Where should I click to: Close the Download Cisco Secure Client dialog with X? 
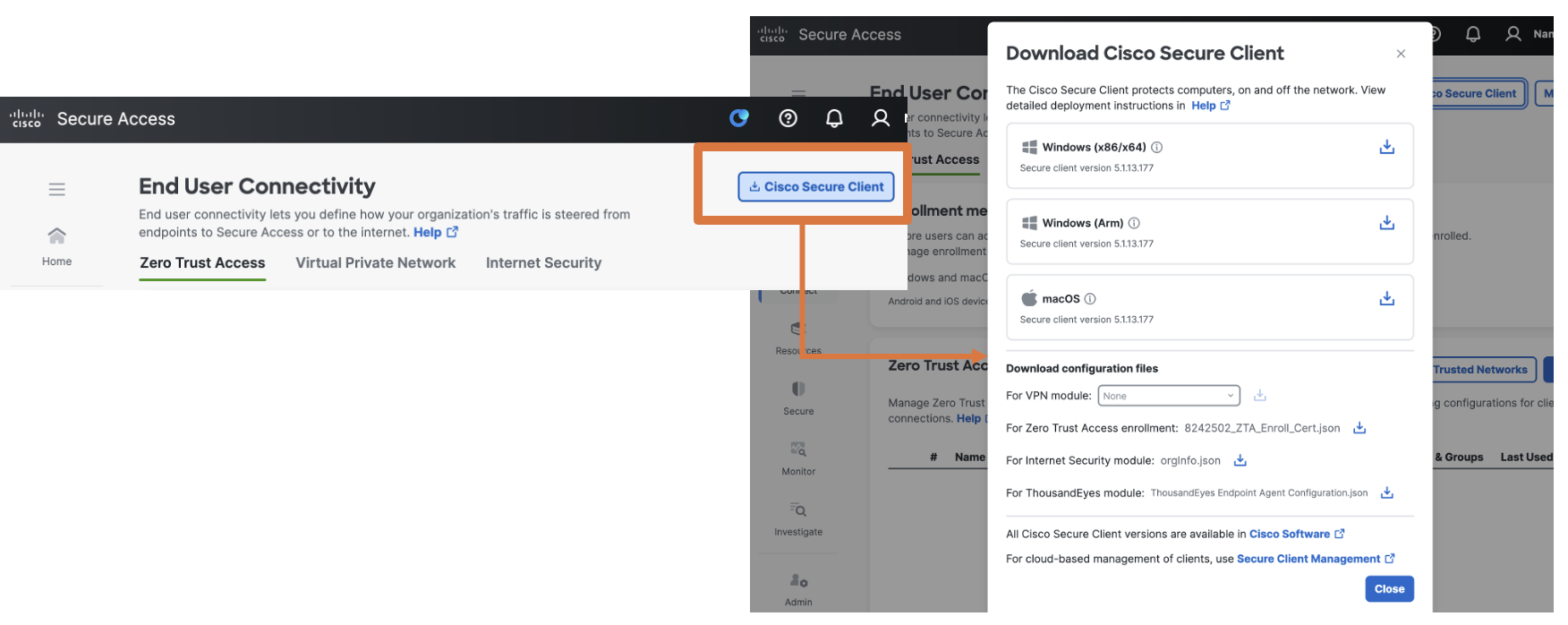pyautogui.click(x=1401, y=54)
